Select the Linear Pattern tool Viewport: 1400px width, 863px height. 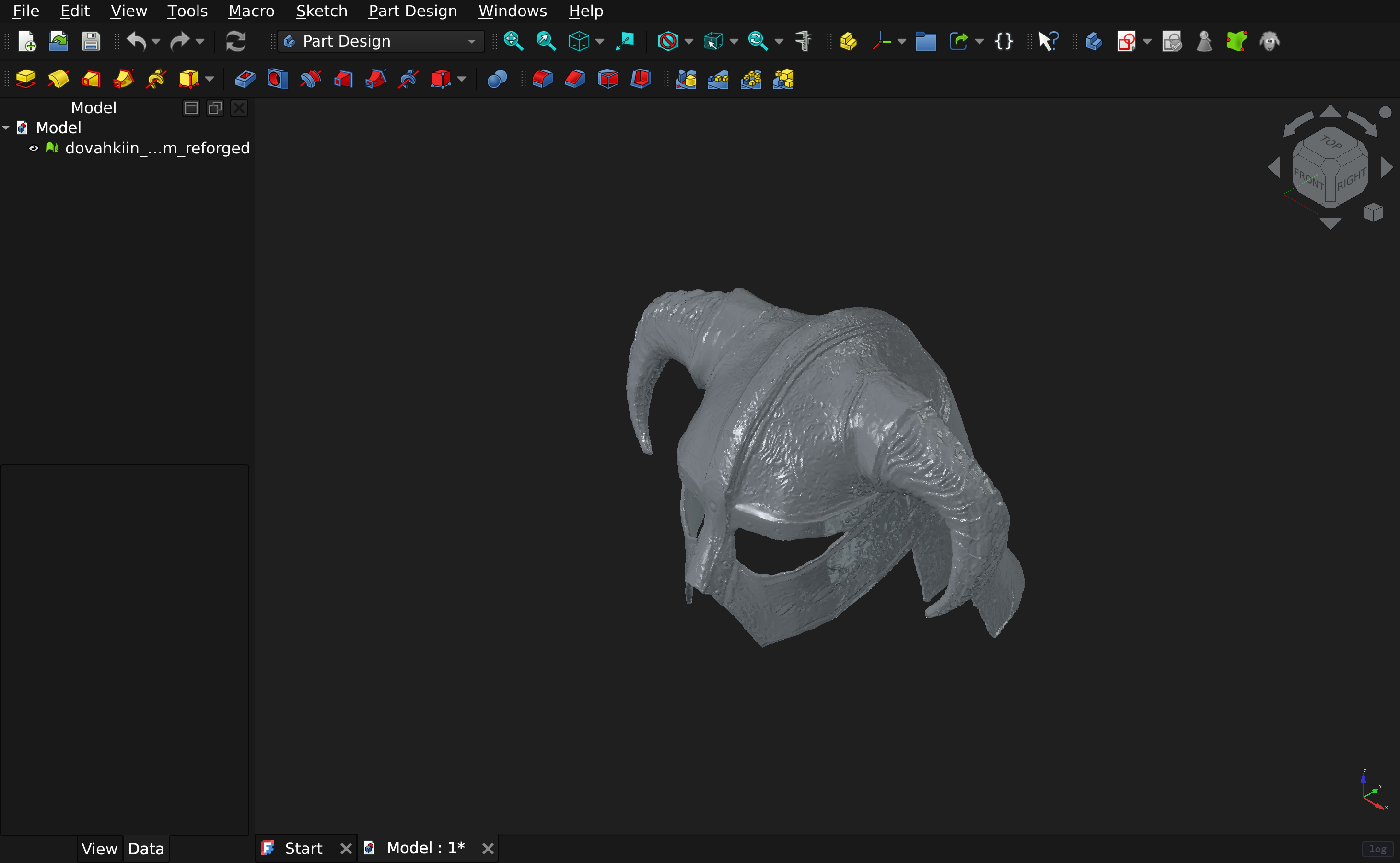coord(718,79)
